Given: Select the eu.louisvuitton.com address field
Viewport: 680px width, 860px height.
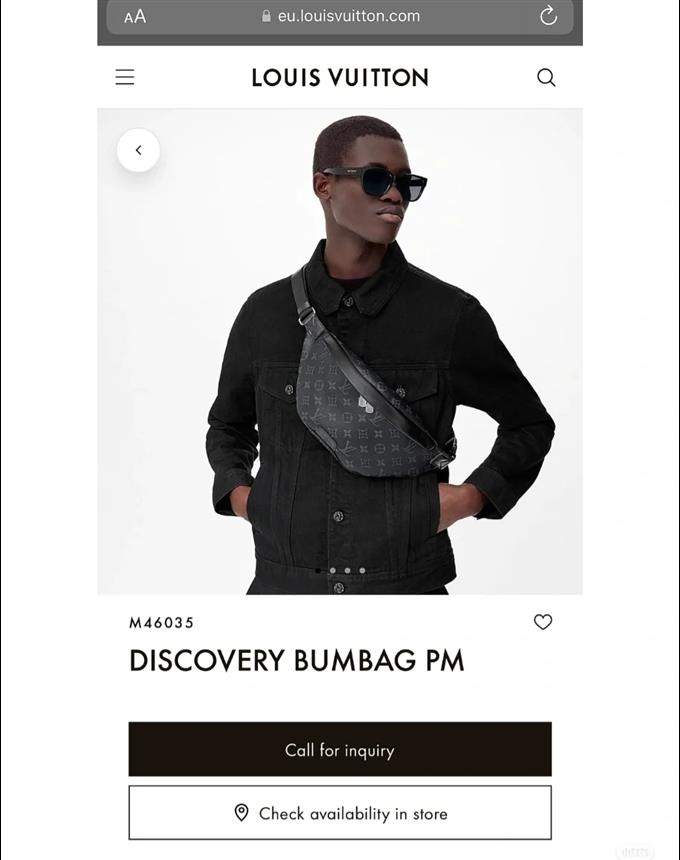Looking at the screenshot, I should pos(340,16).
